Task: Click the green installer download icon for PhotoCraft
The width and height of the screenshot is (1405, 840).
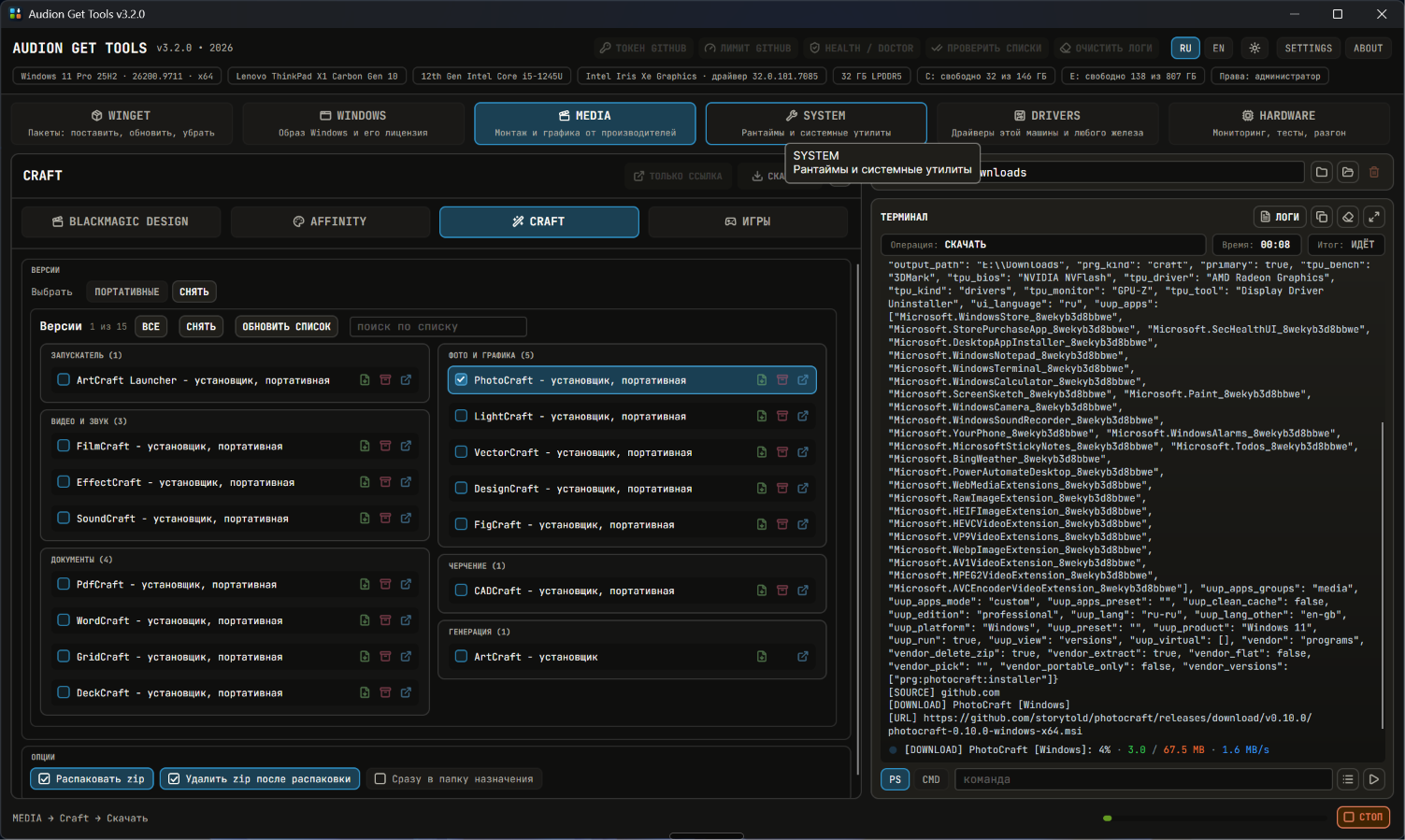Action: click(762, 380)
